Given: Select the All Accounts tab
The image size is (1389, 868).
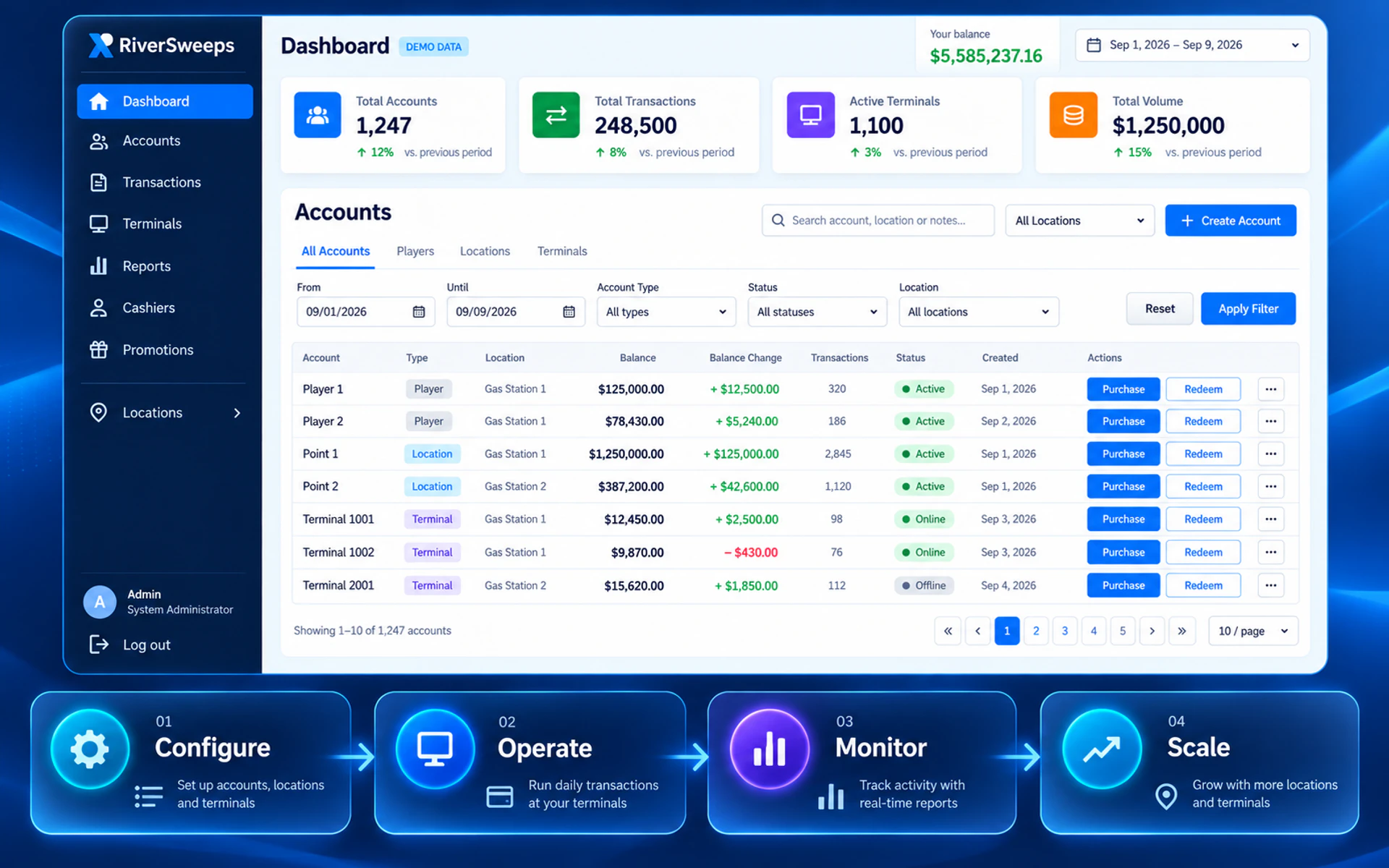Looking at the screenshot, I should point(336,251).
